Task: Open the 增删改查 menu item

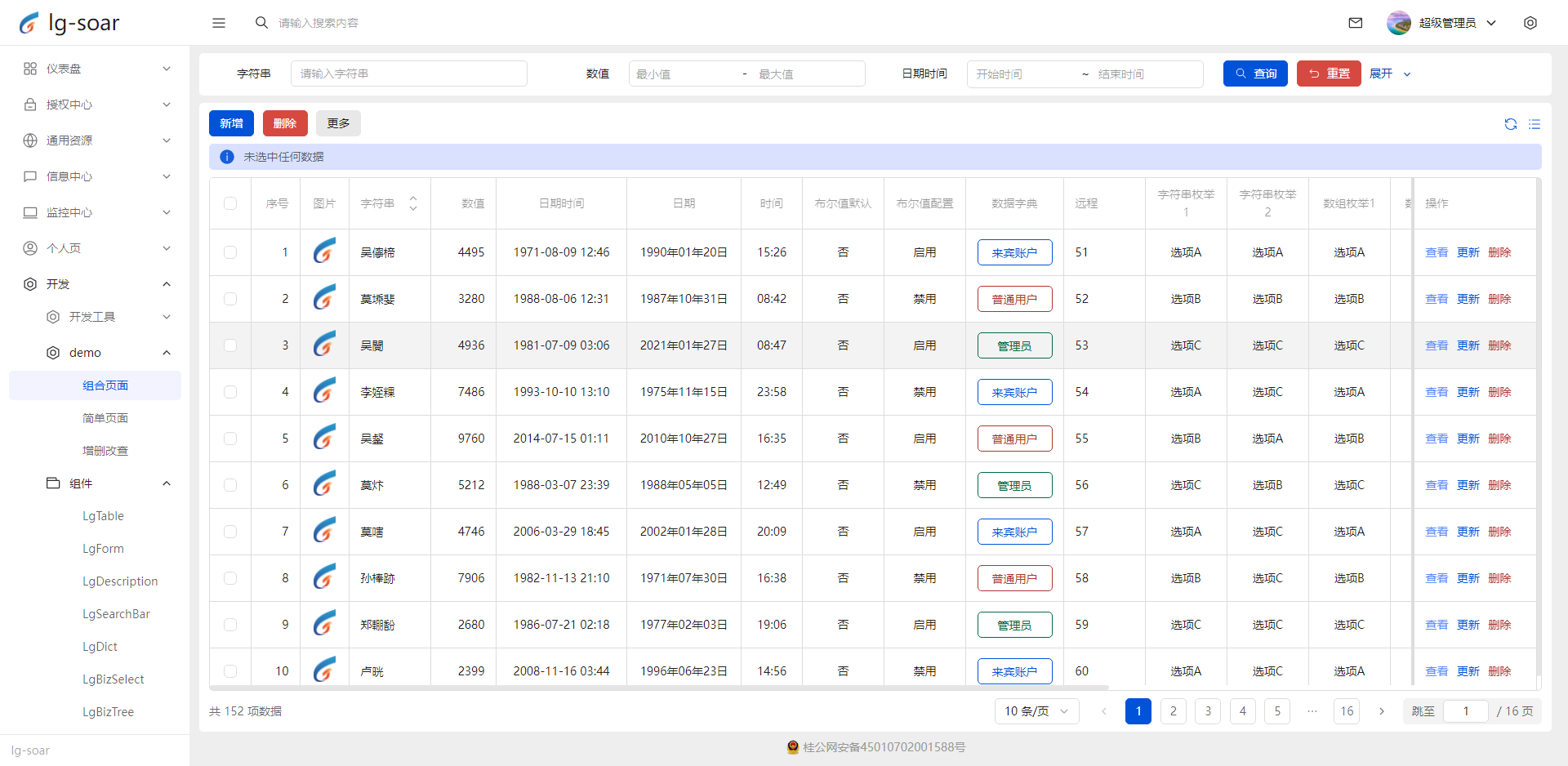Action: pos(105,451)
